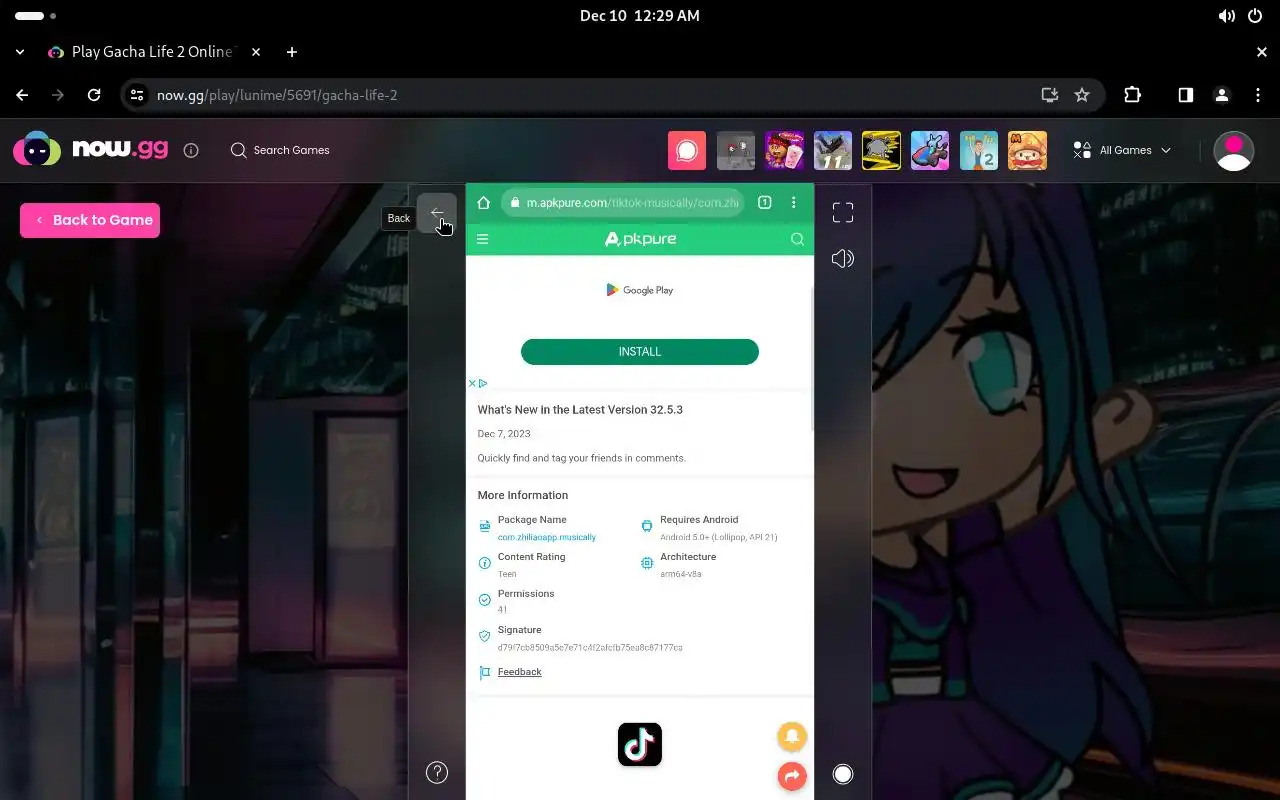The width and height of the screenshot is (1280, 800).
Task: Enter fullscreen mode for the game
Action: (x=843, y=212)
